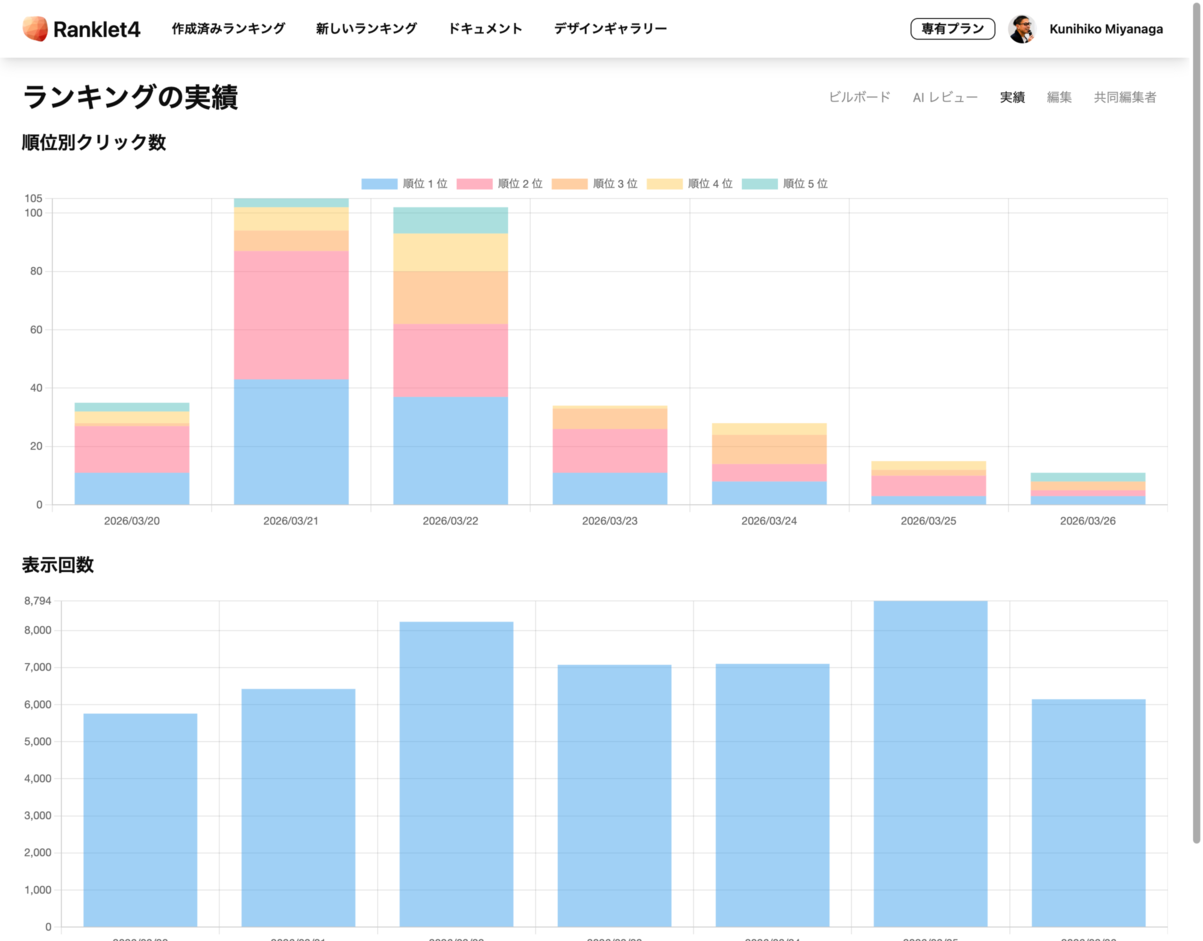Click the Ranklet4 peach logo icon

(x=35, y=28)
